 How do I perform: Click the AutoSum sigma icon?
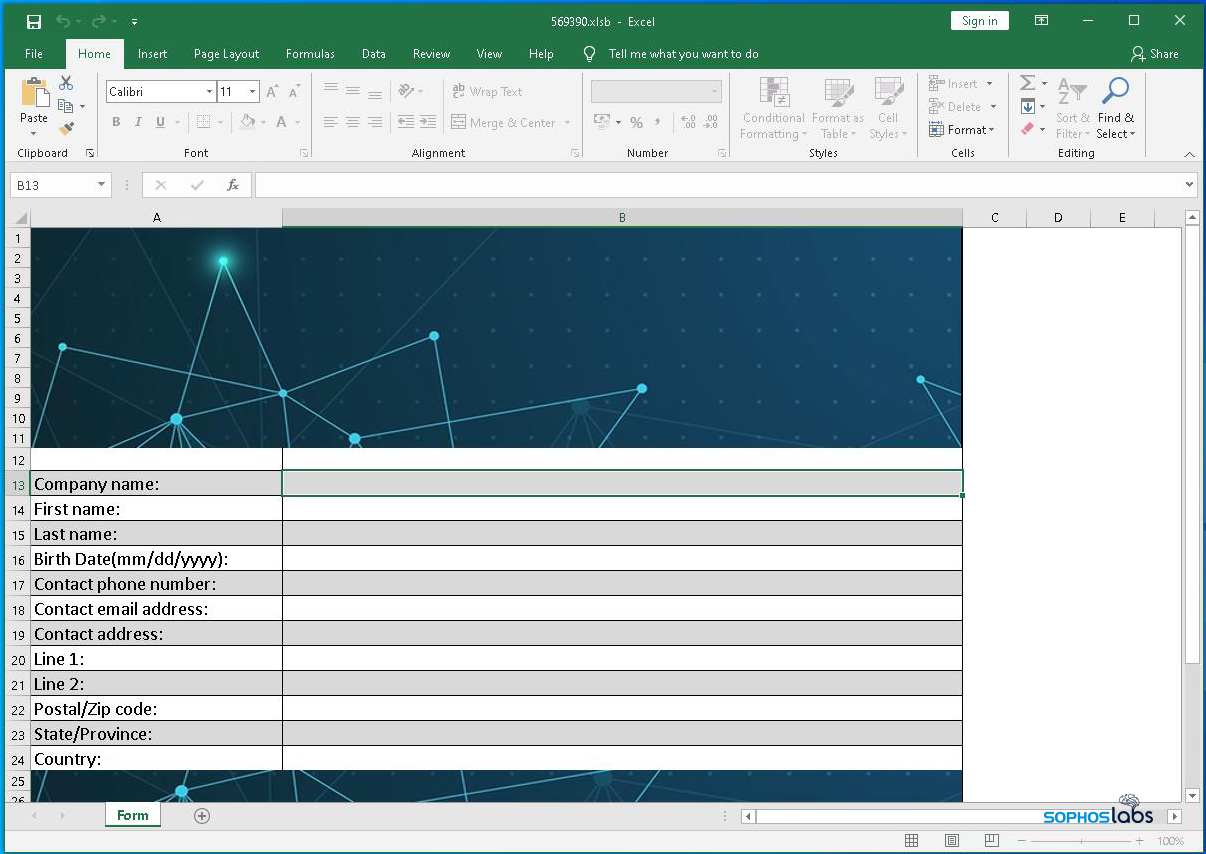[x=1027, y=83]
